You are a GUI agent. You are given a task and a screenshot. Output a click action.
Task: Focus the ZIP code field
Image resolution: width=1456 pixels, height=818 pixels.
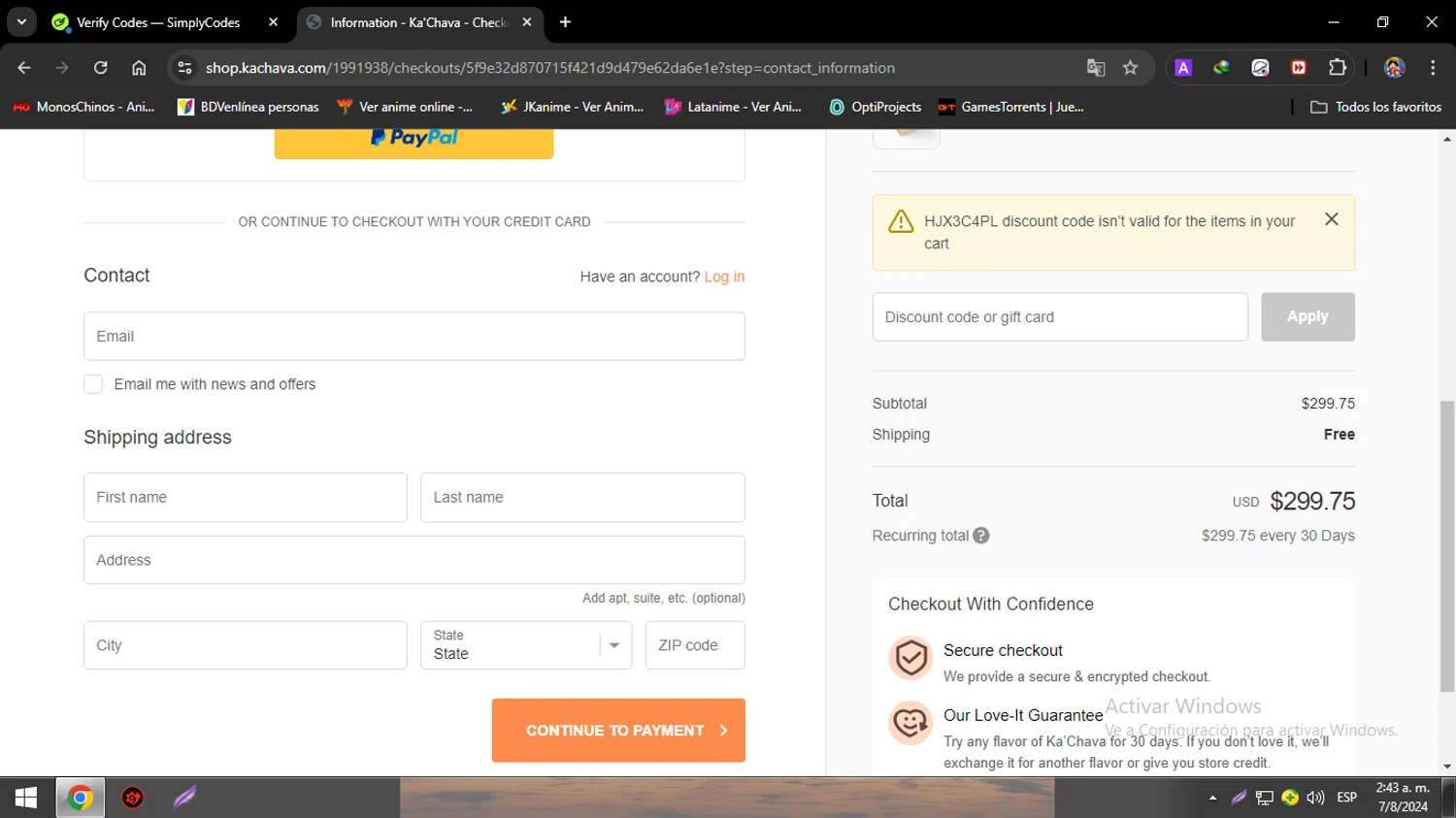[x=695, y=645]
